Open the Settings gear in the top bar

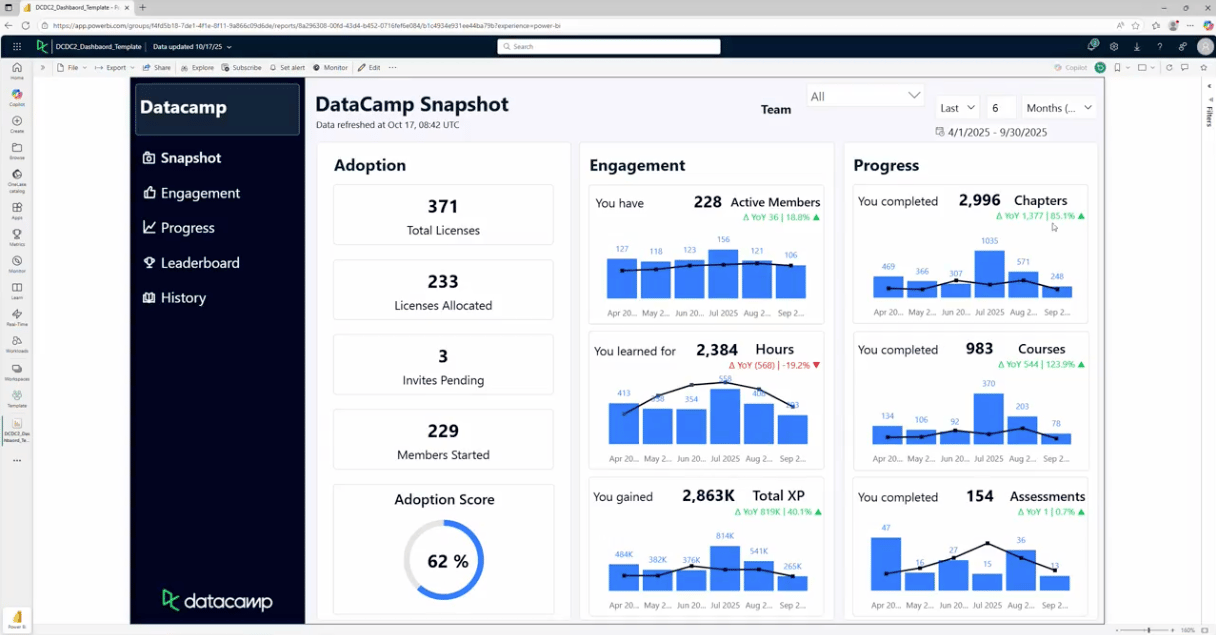1114,46
